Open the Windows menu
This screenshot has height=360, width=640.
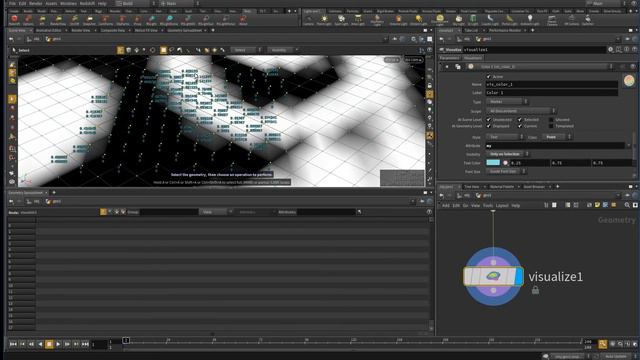pyautogui.click(x=68, y=3)
